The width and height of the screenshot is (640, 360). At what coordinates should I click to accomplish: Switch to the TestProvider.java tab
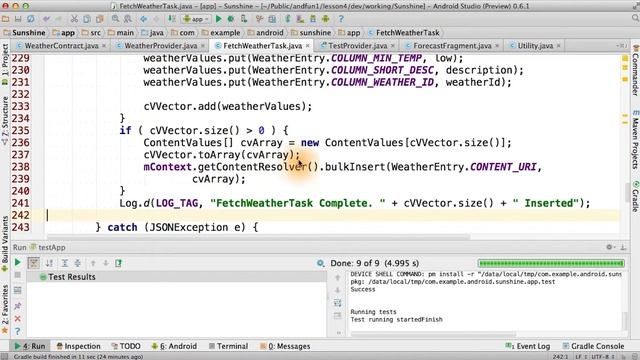(x=358, y=46)
